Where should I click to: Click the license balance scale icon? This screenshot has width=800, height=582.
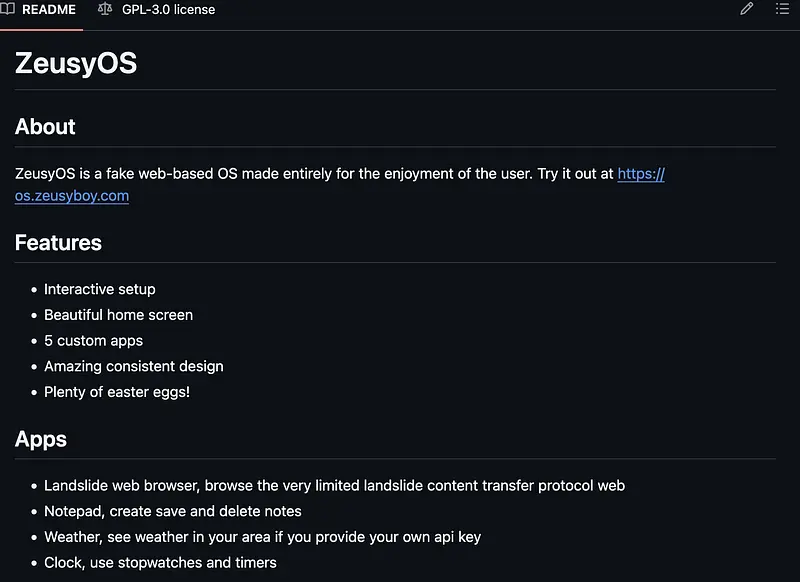tap(105, 9)
